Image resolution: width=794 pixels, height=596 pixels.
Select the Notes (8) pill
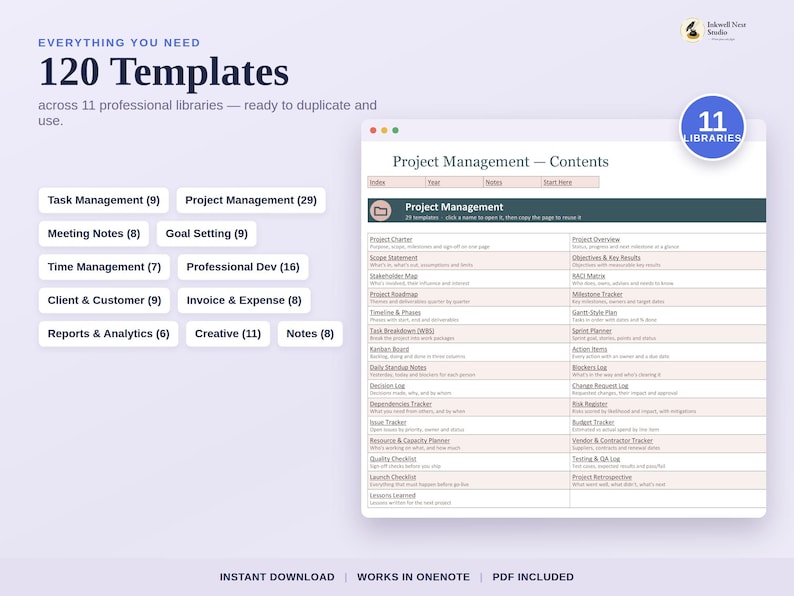pos(310,334)
